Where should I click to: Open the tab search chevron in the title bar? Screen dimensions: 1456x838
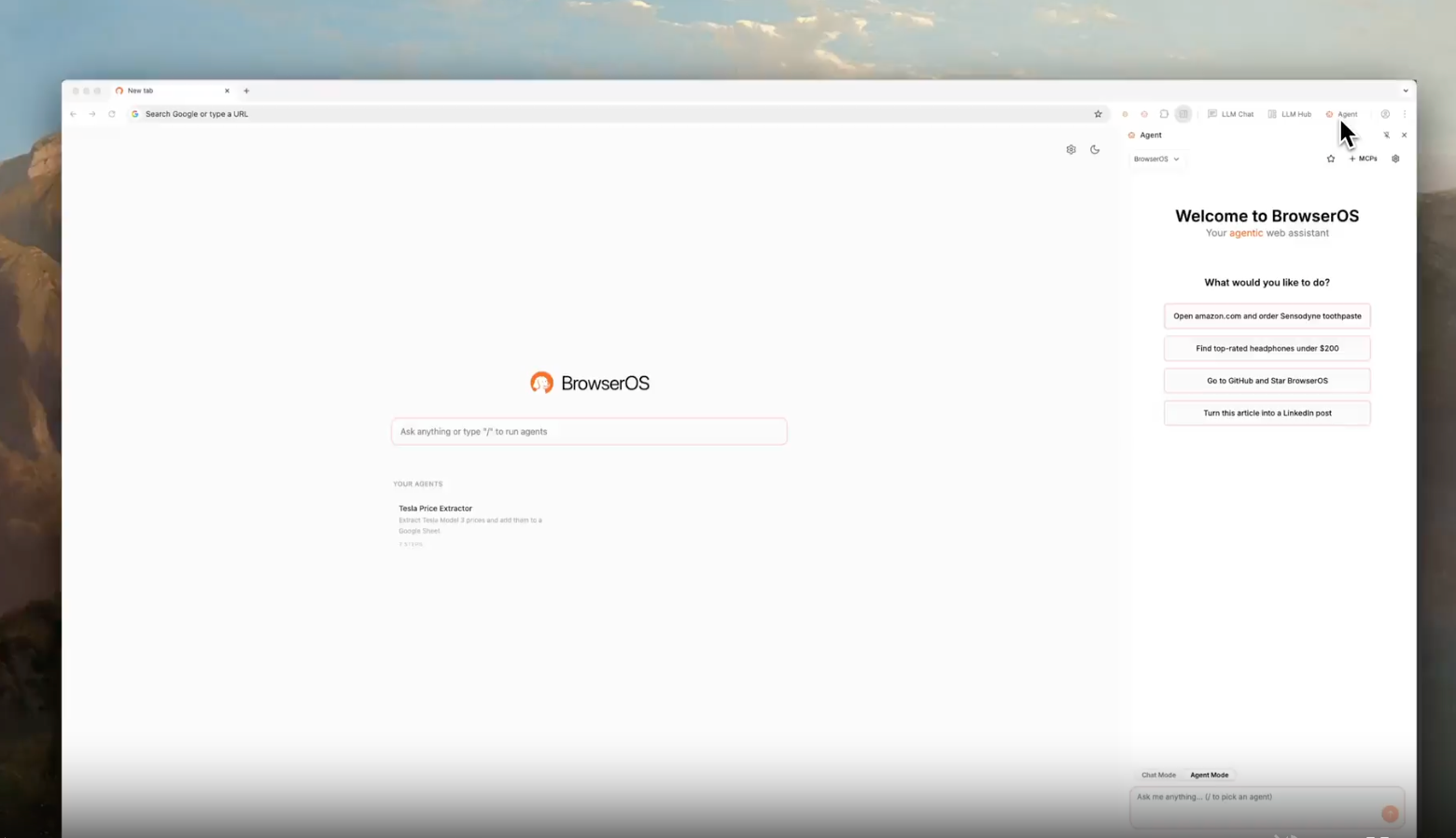tap(1405, 91)
